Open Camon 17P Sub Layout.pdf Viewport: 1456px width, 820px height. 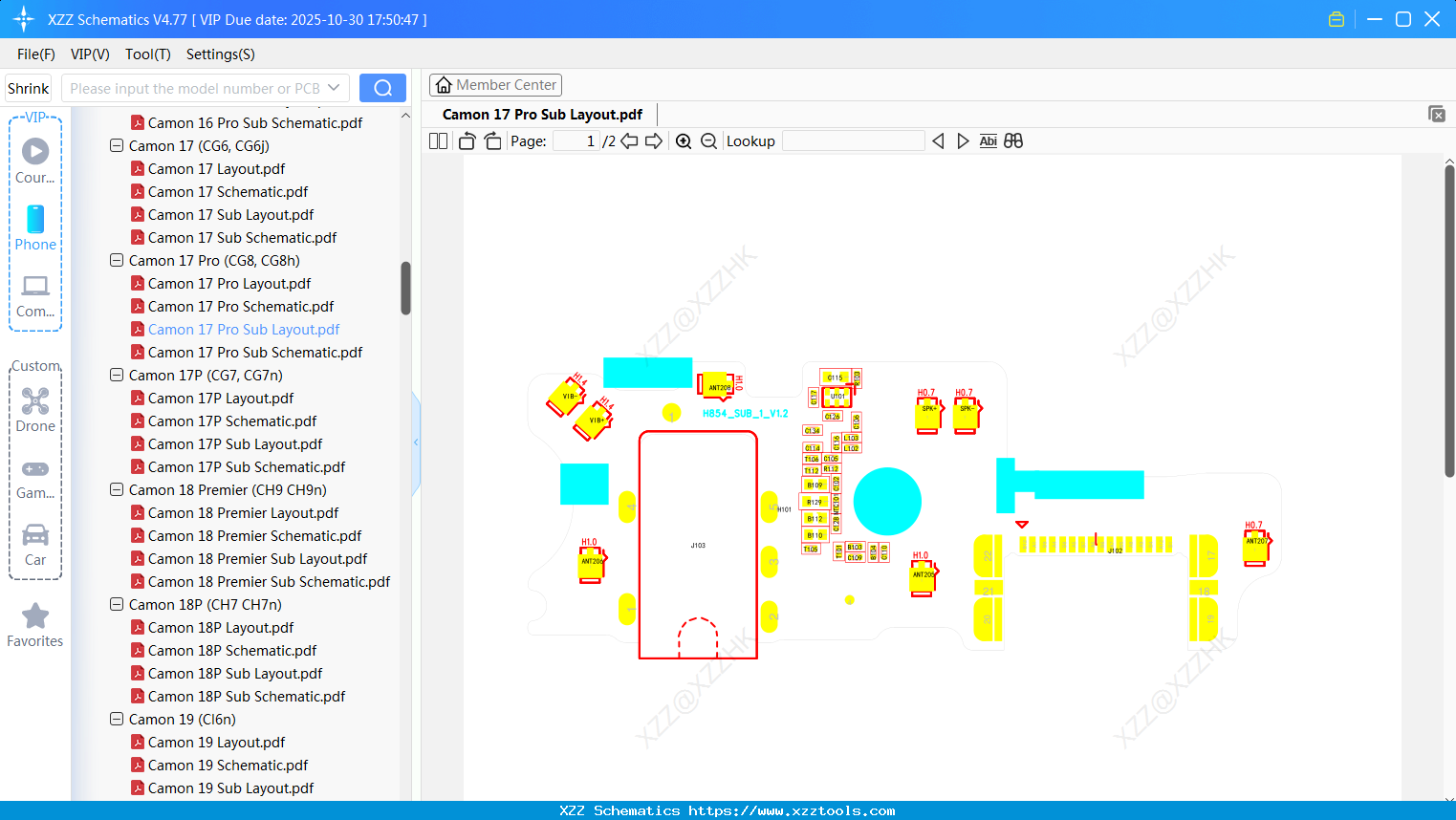(235, 444)
